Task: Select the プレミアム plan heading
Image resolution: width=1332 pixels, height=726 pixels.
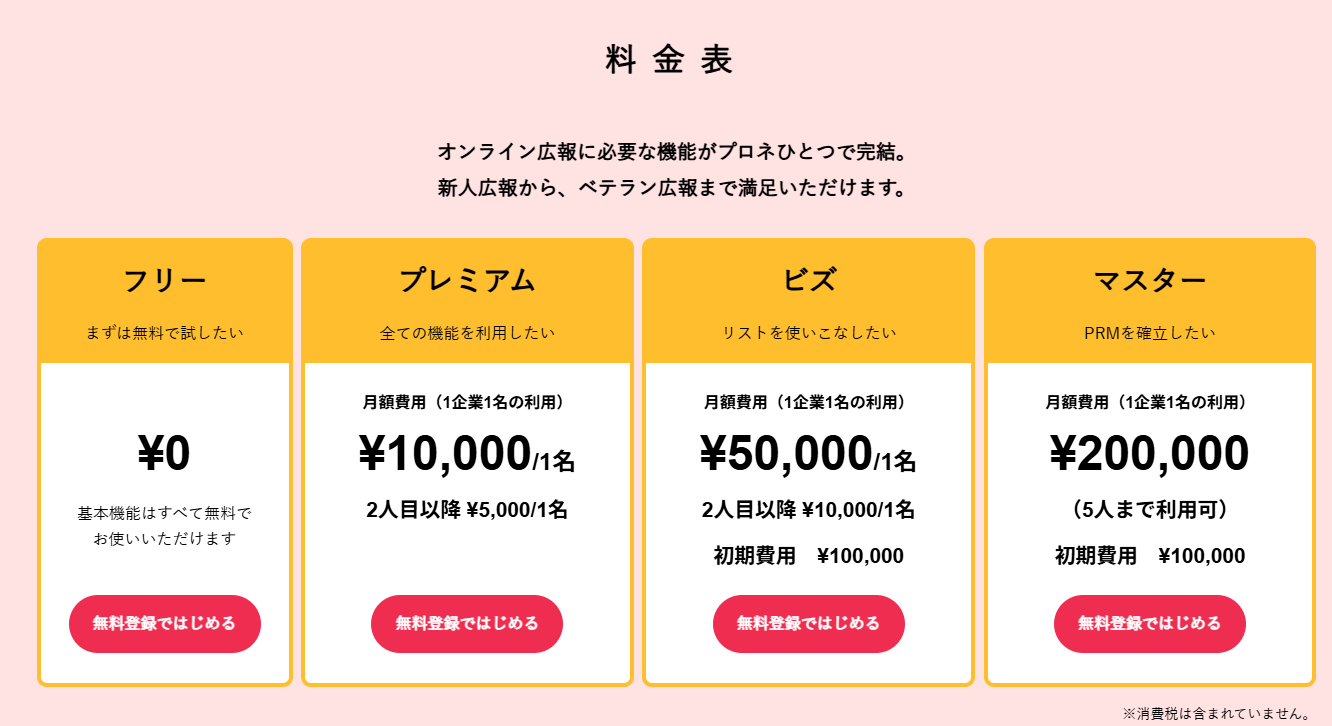Action: tap(467, 281)
